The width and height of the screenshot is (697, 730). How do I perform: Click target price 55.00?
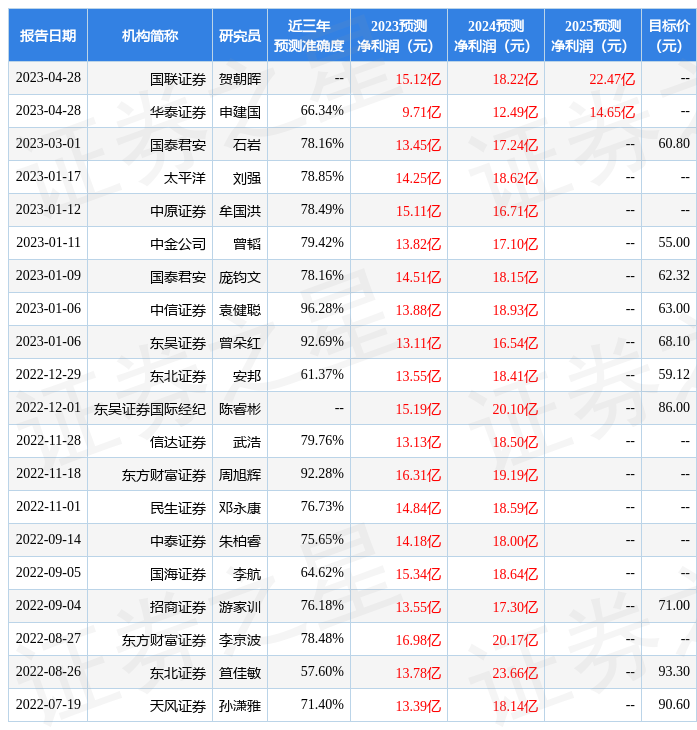(674, 243)
